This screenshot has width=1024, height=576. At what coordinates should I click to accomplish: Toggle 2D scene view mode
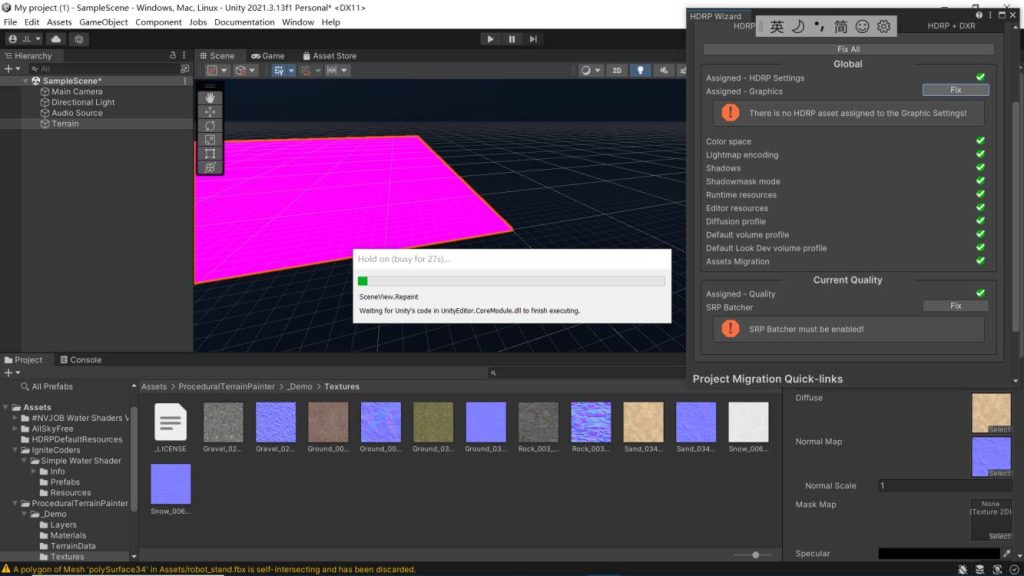pyautogui.click(x=616, y=71)
